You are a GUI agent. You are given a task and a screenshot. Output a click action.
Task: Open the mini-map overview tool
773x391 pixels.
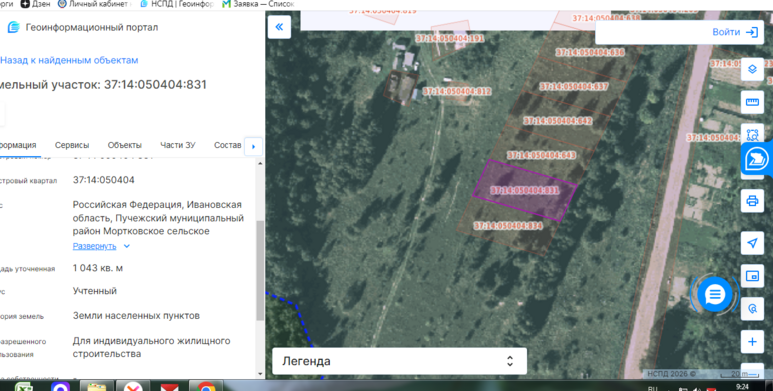coord(752,276)
